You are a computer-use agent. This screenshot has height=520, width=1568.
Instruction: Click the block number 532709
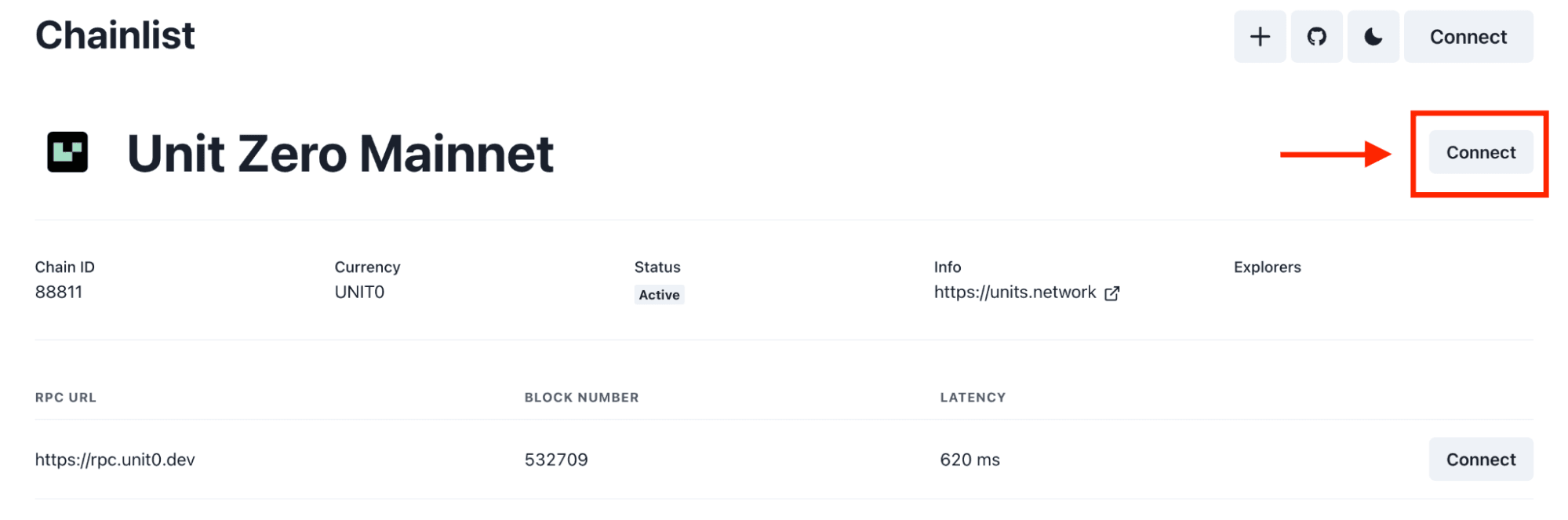tap(556, 460)
